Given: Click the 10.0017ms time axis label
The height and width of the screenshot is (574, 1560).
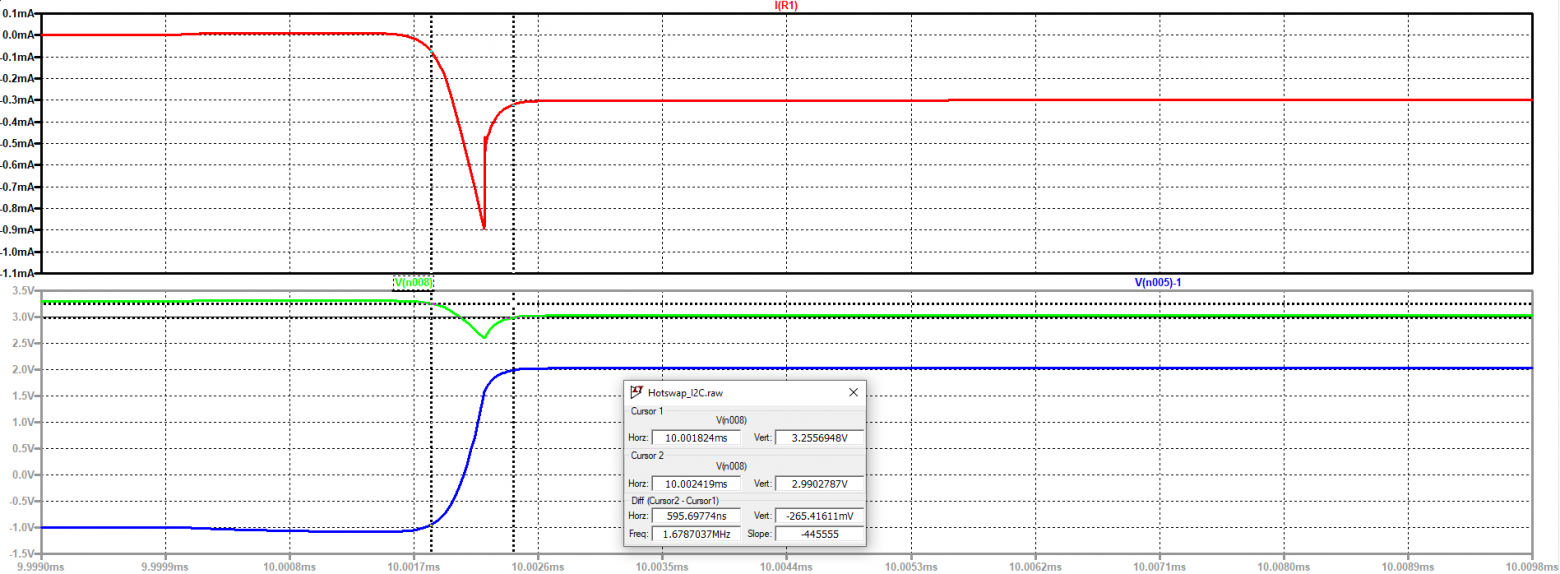Looking at the screenshot, I should [414, 565].
